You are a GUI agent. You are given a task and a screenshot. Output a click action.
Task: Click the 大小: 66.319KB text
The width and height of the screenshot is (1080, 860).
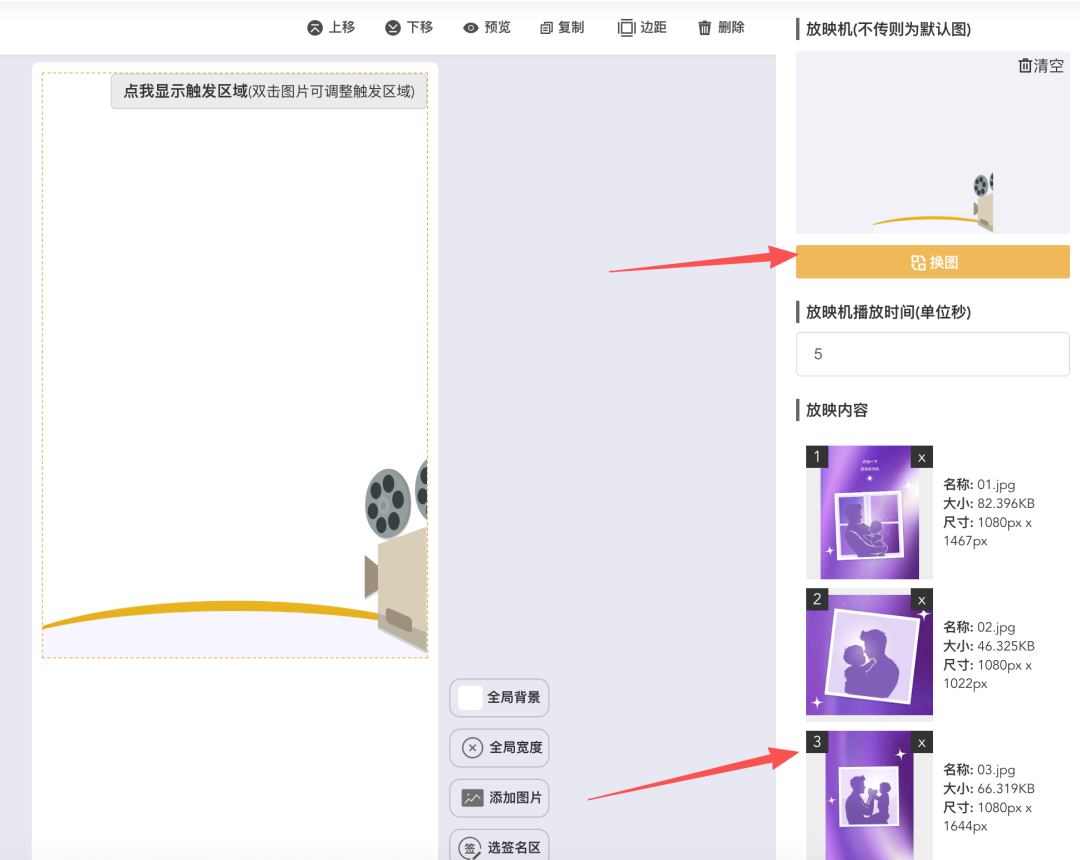988,788
